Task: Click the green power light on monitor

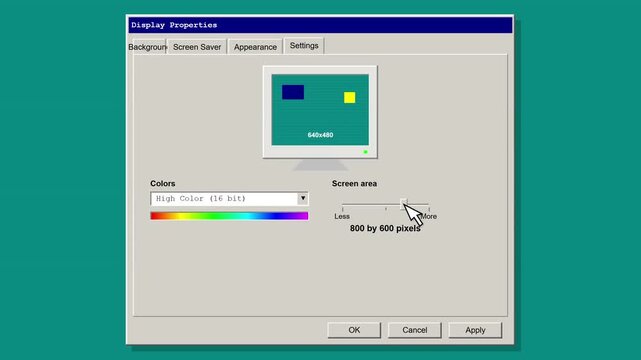Action: (x=365, y=152)
